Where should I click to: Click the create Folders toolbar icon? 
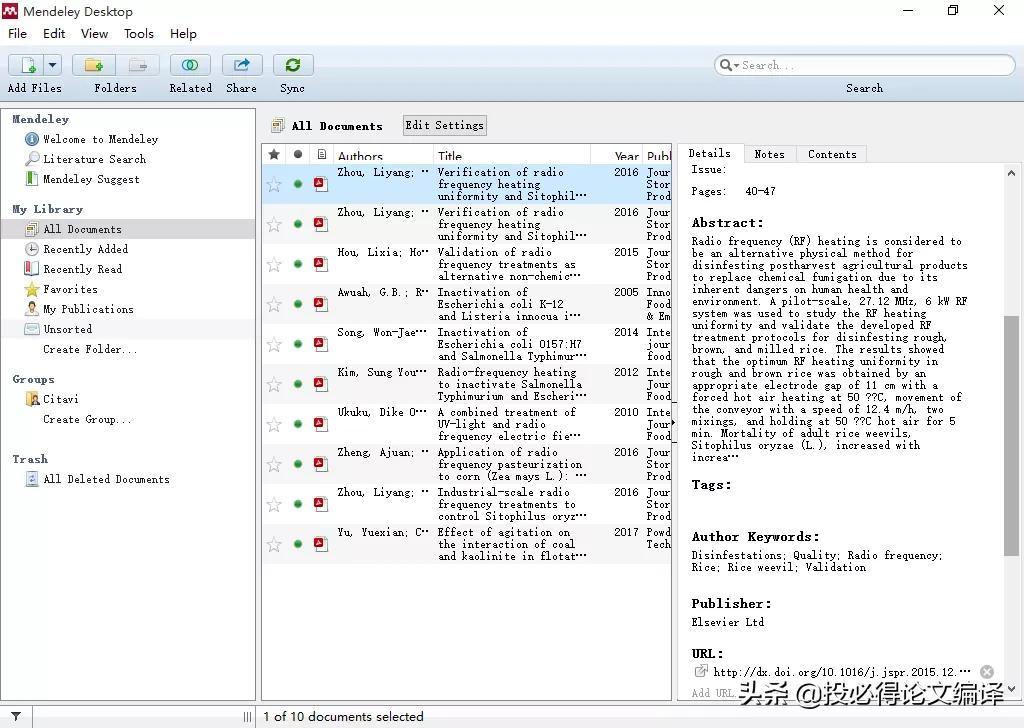pos(94,65)
